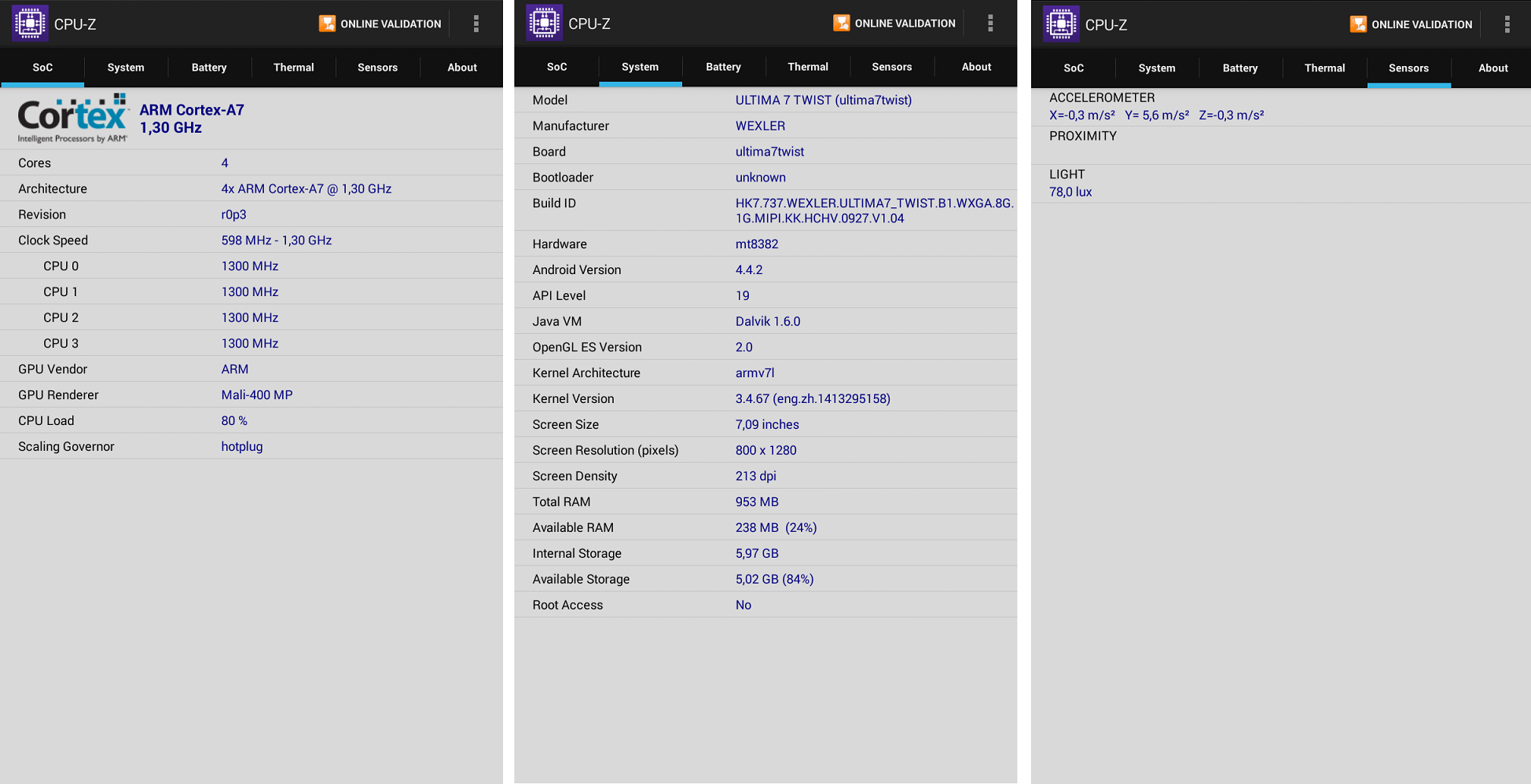Open the Sensors tab in the left screen

377,68
